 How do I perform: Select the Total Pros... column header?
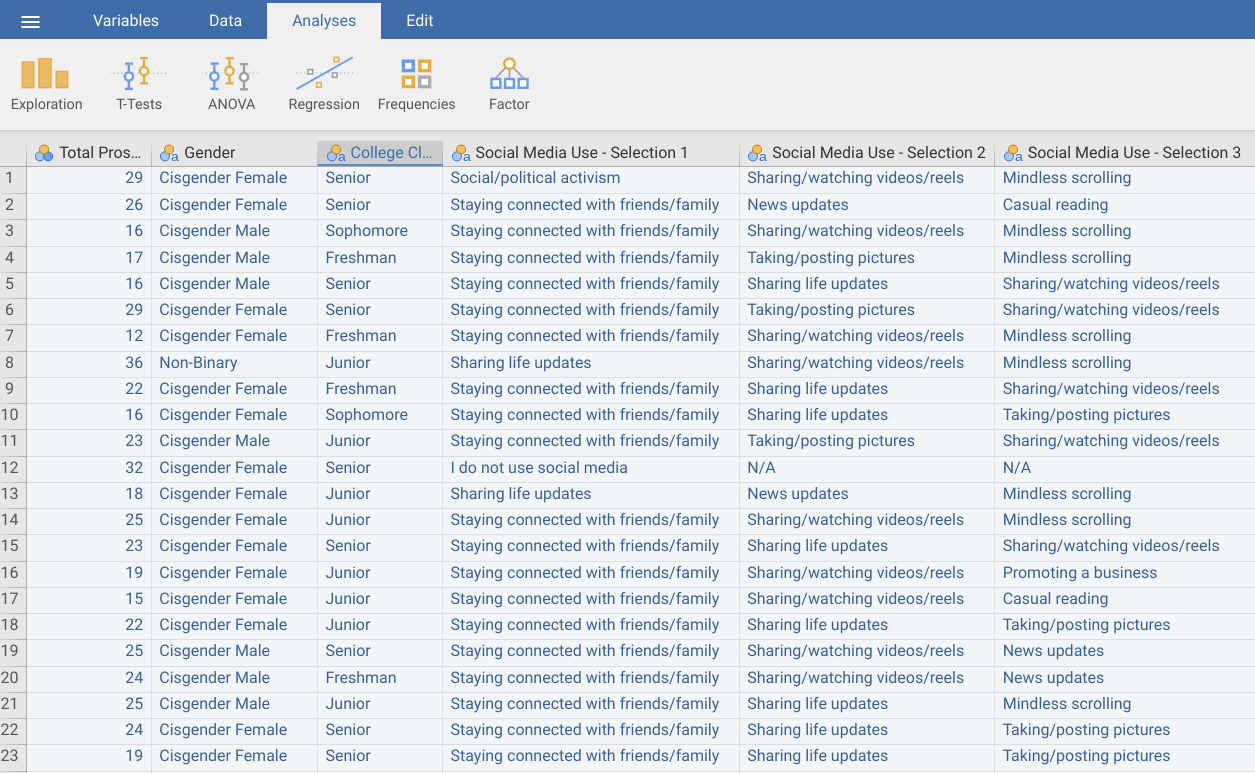(89, 153)
